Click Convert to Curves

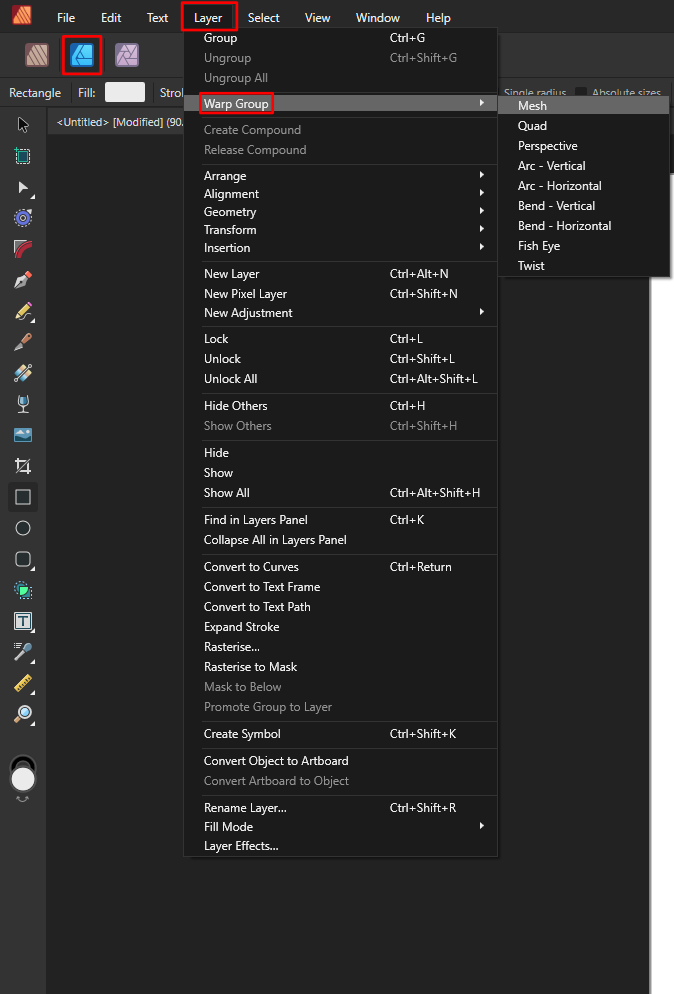coord(250,566)
